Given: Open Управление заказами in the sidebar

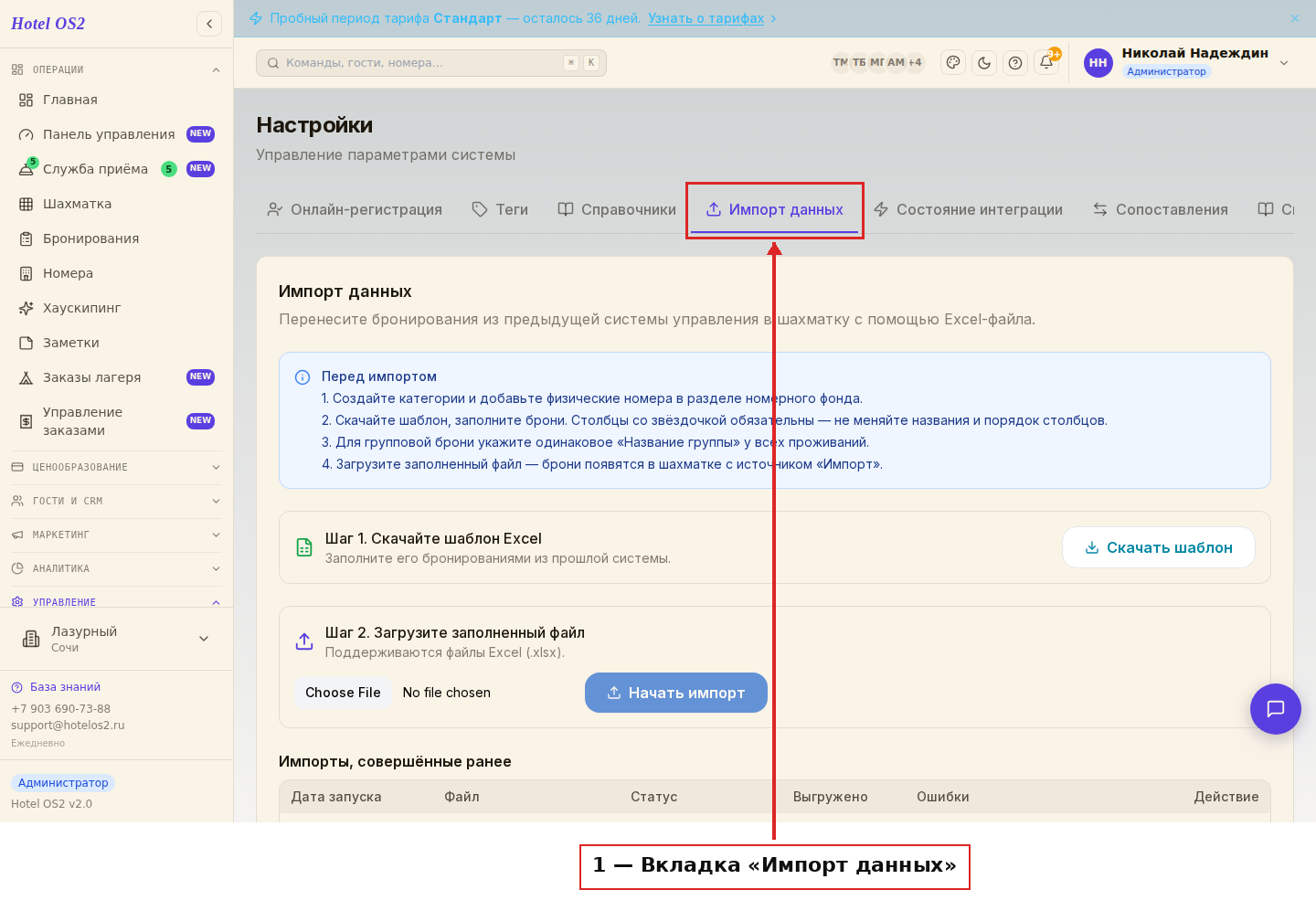Looking at the screenshot, I should 117,421.
